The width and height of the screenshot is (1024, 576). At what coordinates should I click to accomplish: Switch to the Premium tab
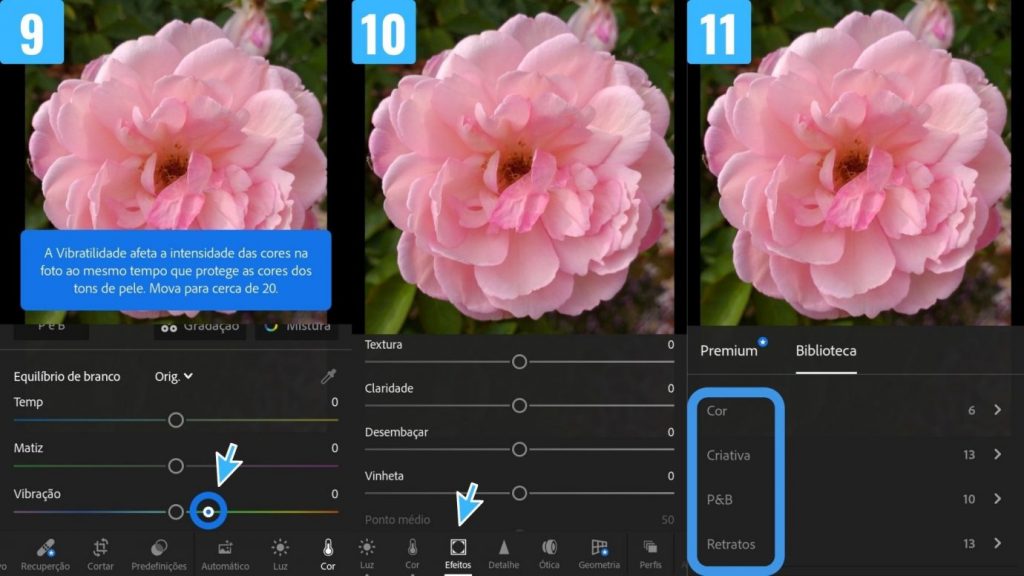point(729,351)
